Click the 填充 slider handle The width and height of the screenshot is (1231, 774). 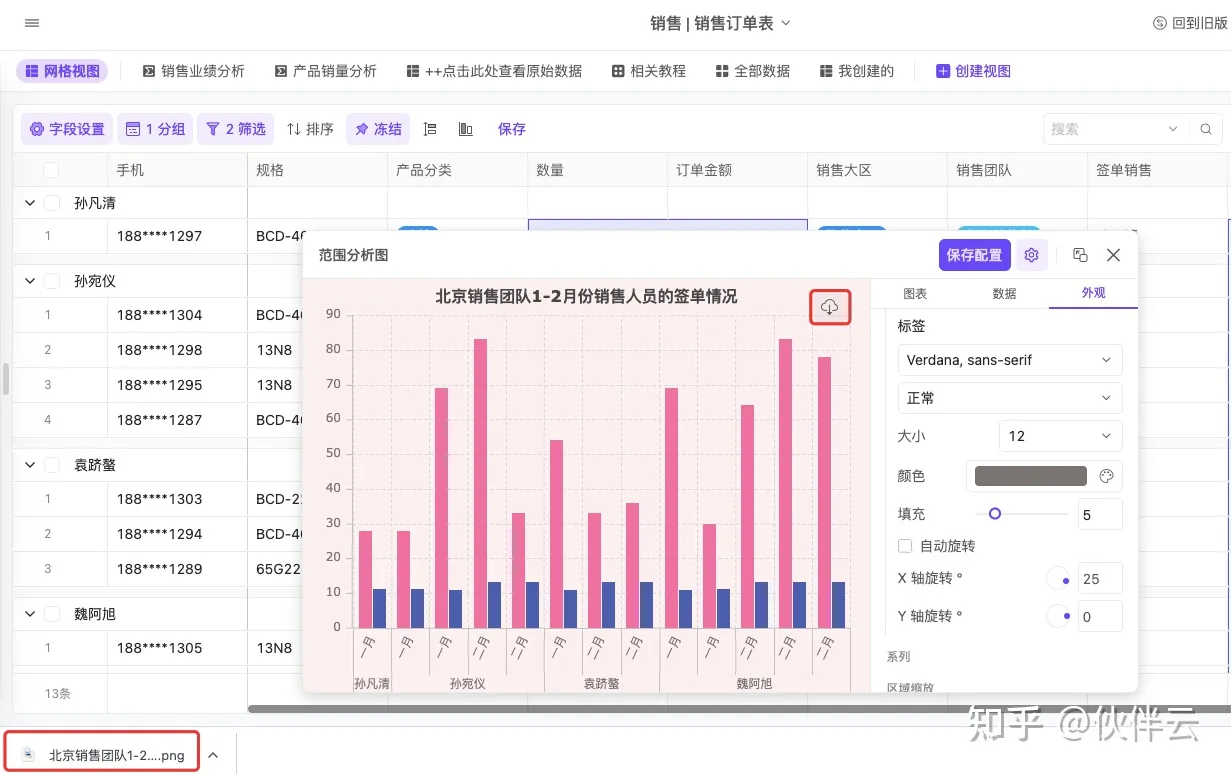click(x=994, y=514)
